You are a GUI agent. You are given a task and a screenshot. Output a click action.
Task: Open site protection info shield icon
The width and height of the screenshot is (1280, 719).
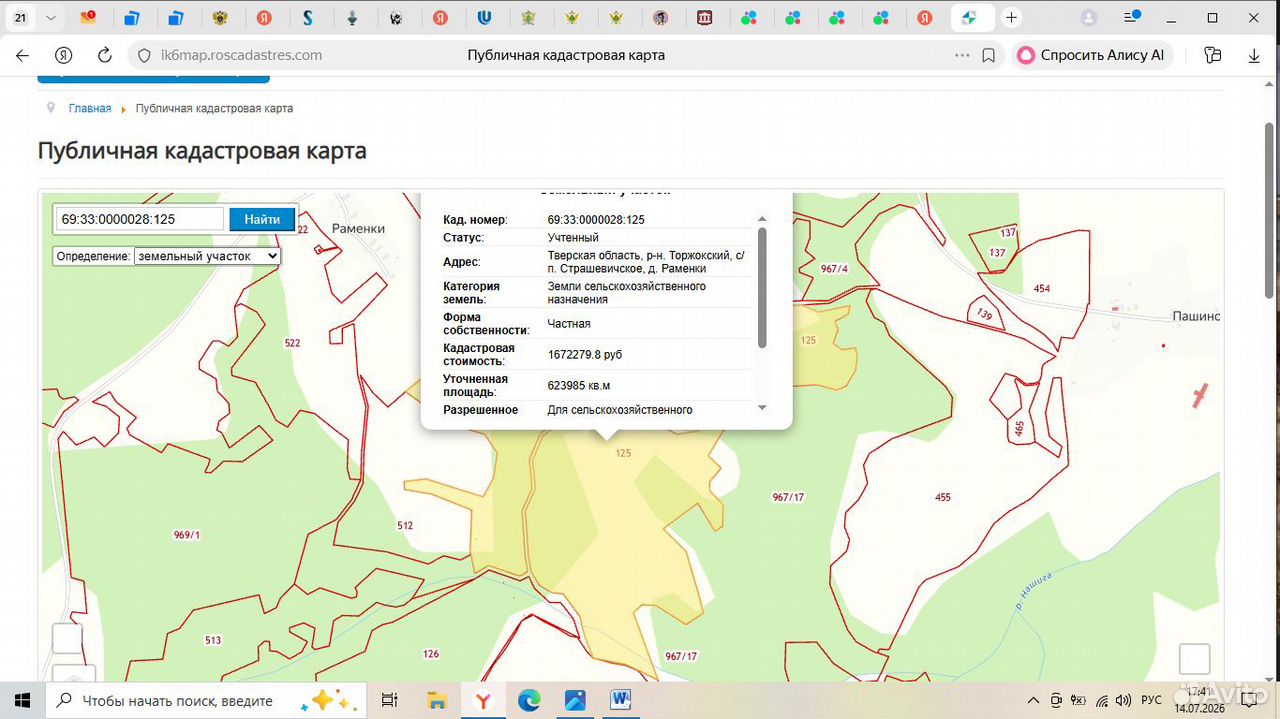pyautogui.click(x=143, y=56)
